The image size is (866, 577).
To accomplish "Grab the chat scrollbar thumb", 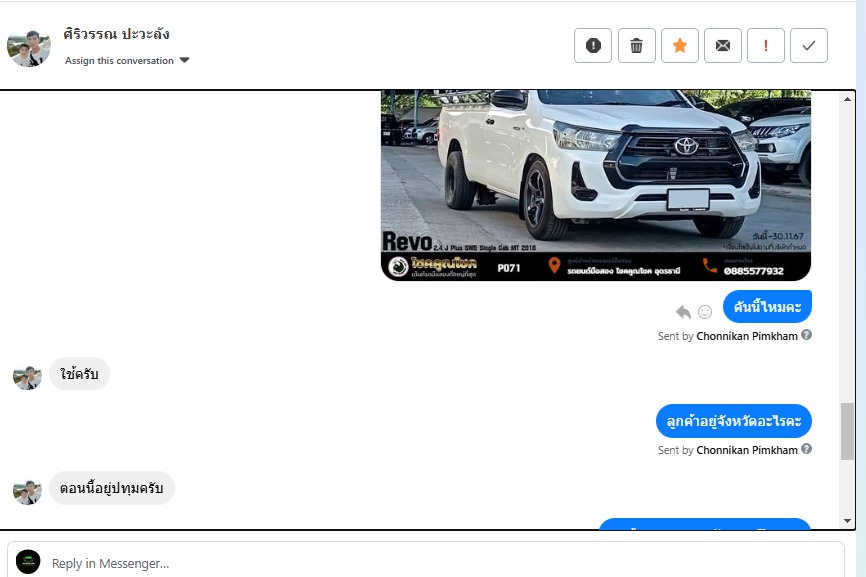I will click(847, 431).
